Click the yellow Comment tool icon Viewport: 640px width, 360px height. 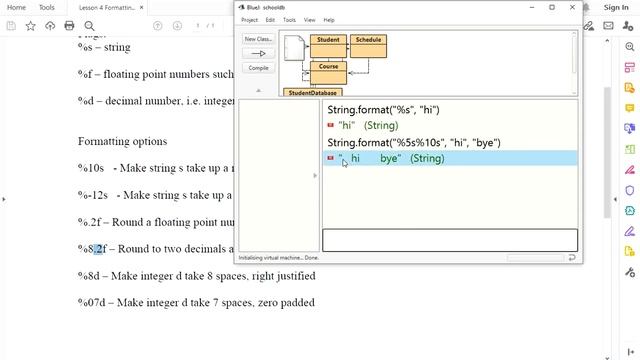point(629,108)
